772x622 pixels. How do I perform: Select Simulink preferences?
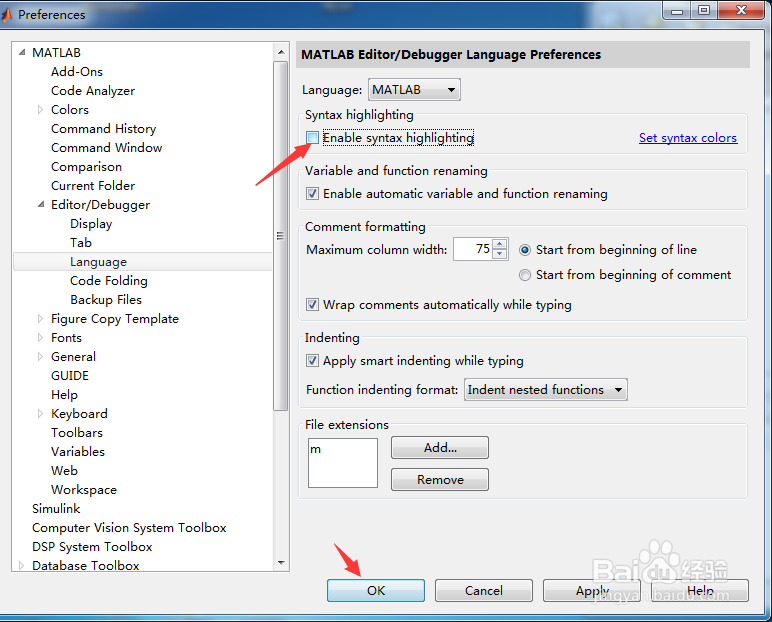tap(56, 509)
